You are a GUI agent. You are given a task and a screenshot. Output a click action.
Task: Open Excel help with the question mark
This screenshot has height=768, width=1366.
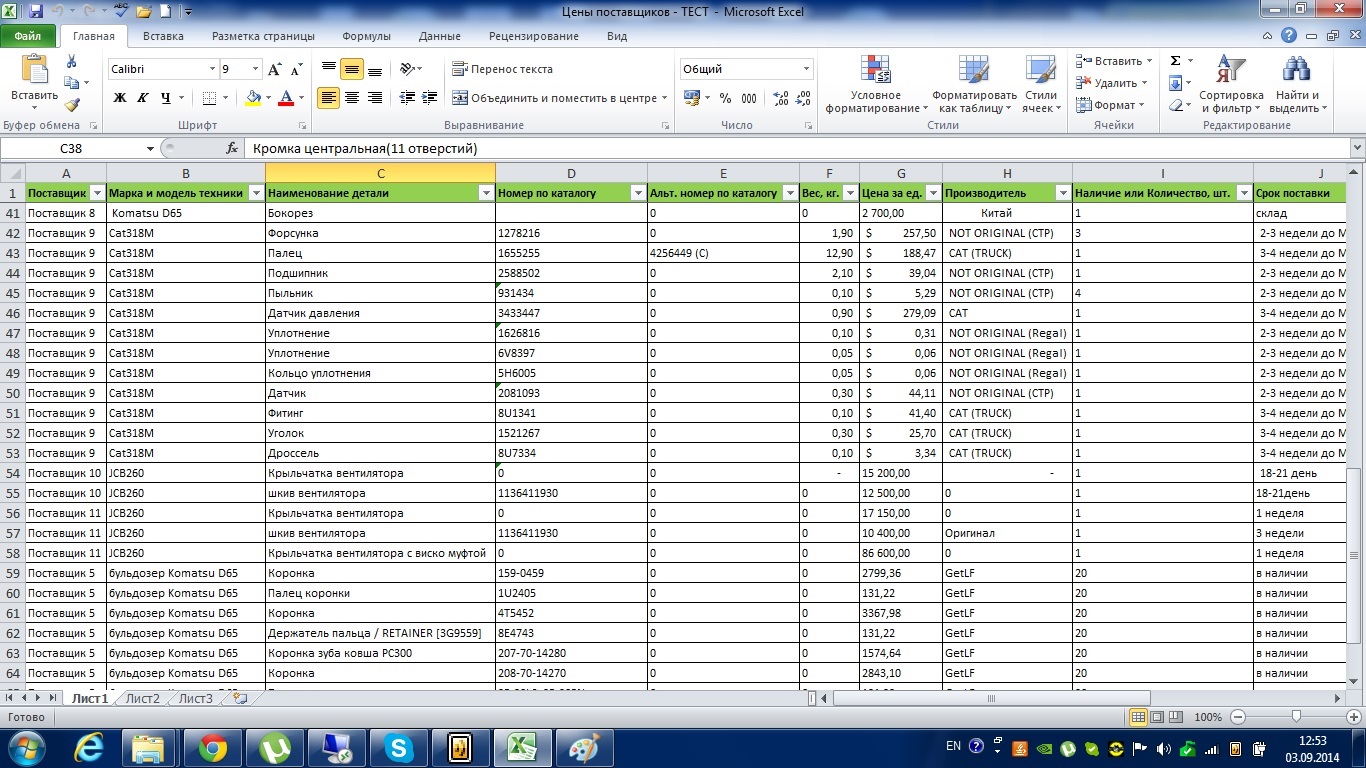tap(1290, 35)
